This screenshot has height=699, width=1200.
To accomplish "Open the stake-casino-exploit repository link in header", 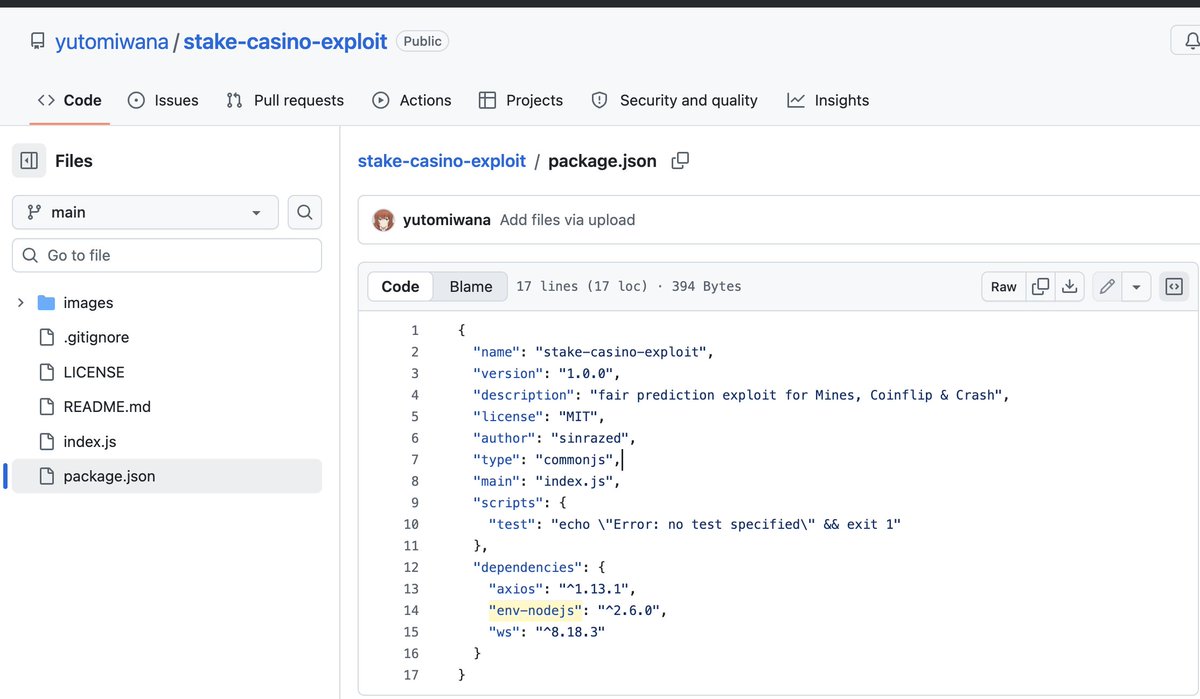I will pyautogui.click(x=285, y=41).
